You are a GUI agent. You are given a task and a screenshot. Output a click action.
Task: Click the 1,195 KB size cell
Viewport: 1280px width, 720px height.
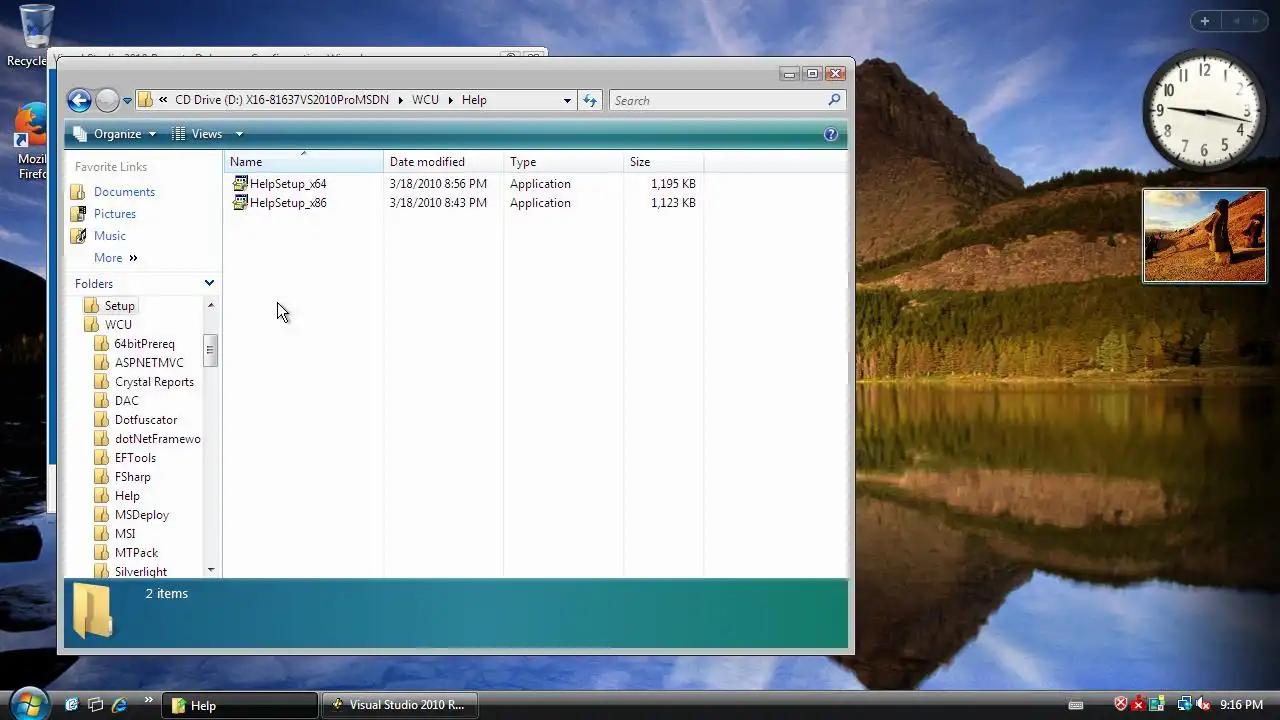[673, 184]
